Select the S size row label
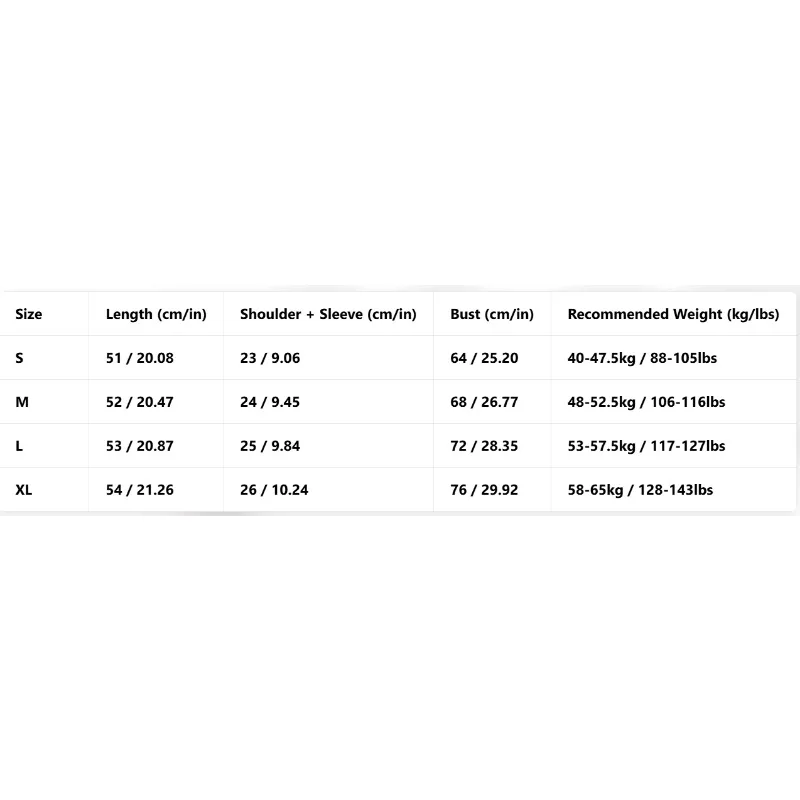The image size is (800, 800). 19,358
